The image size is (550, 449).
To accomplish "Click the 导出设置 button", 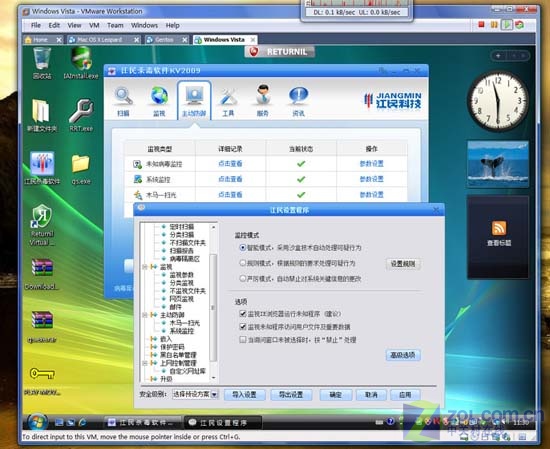I will [291, 395].
